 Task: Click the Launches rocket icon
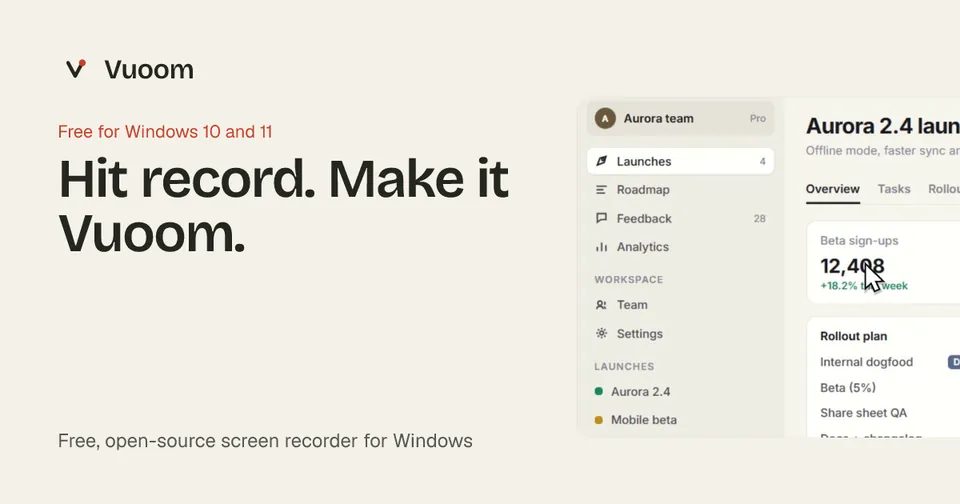point(601,161)
